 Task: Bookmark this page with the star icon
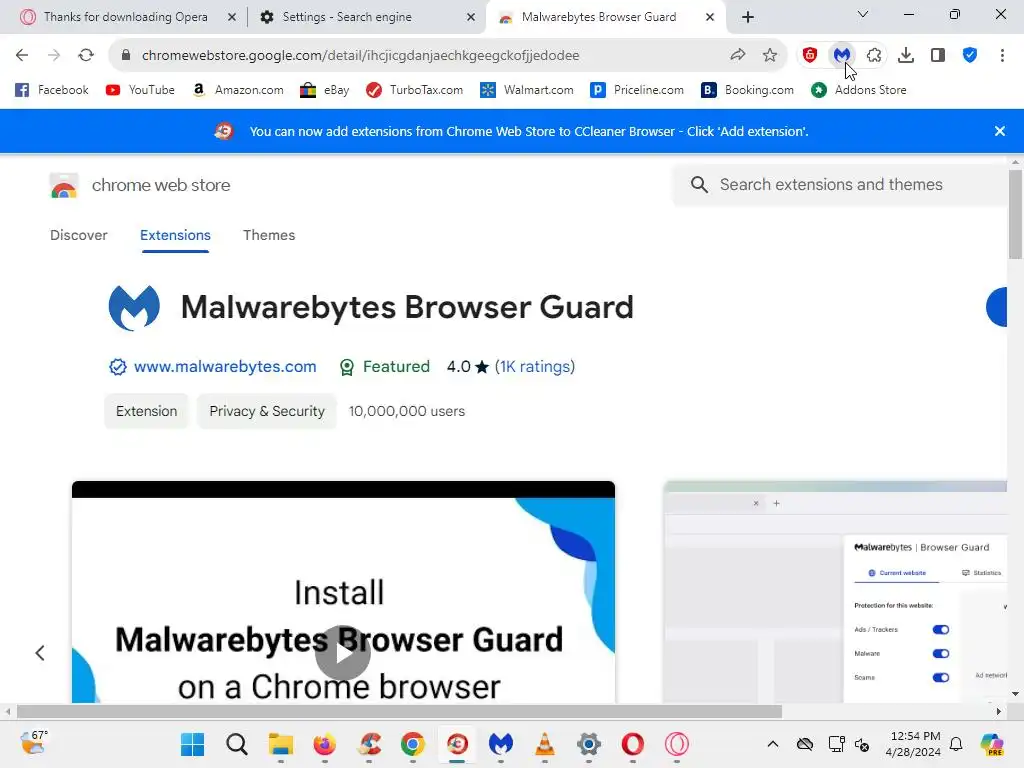click(770, 56)
